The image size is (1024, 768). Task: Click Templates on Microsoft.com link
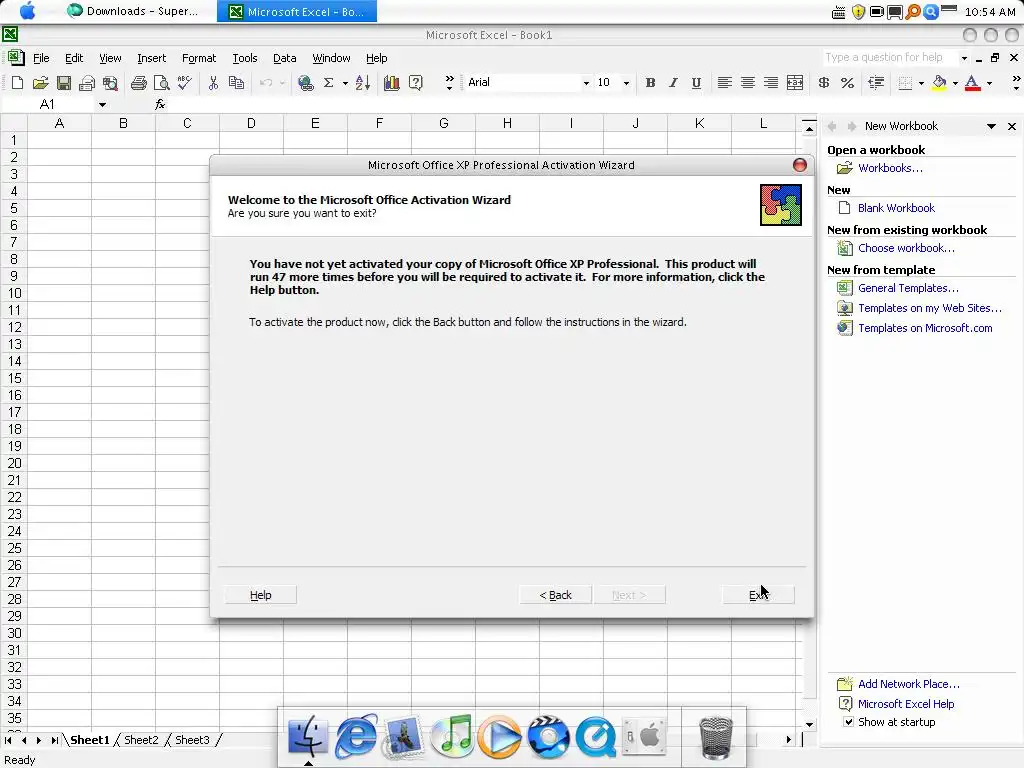pyautogui.click(x=925, y=328)
